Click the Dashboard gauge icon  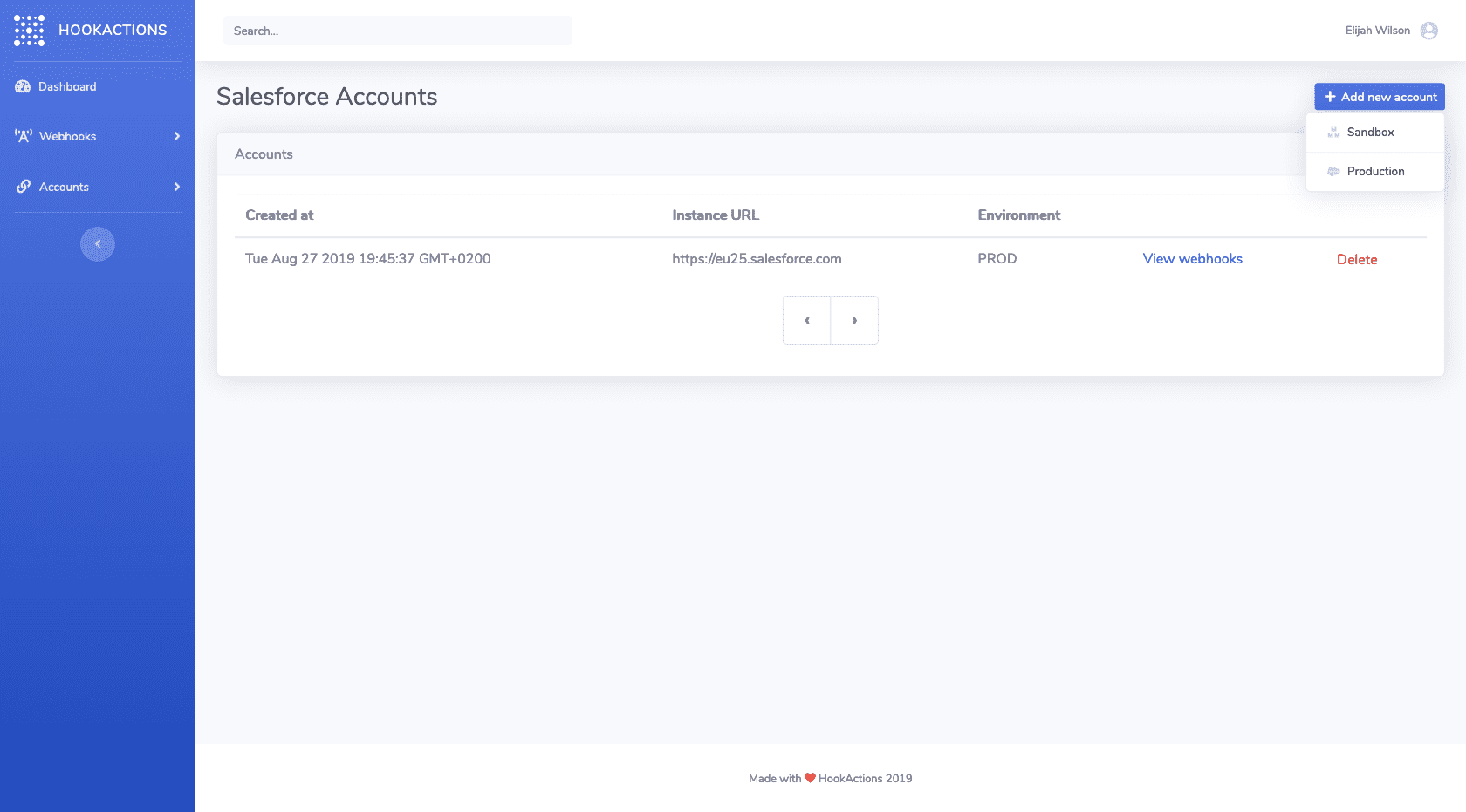23,86
